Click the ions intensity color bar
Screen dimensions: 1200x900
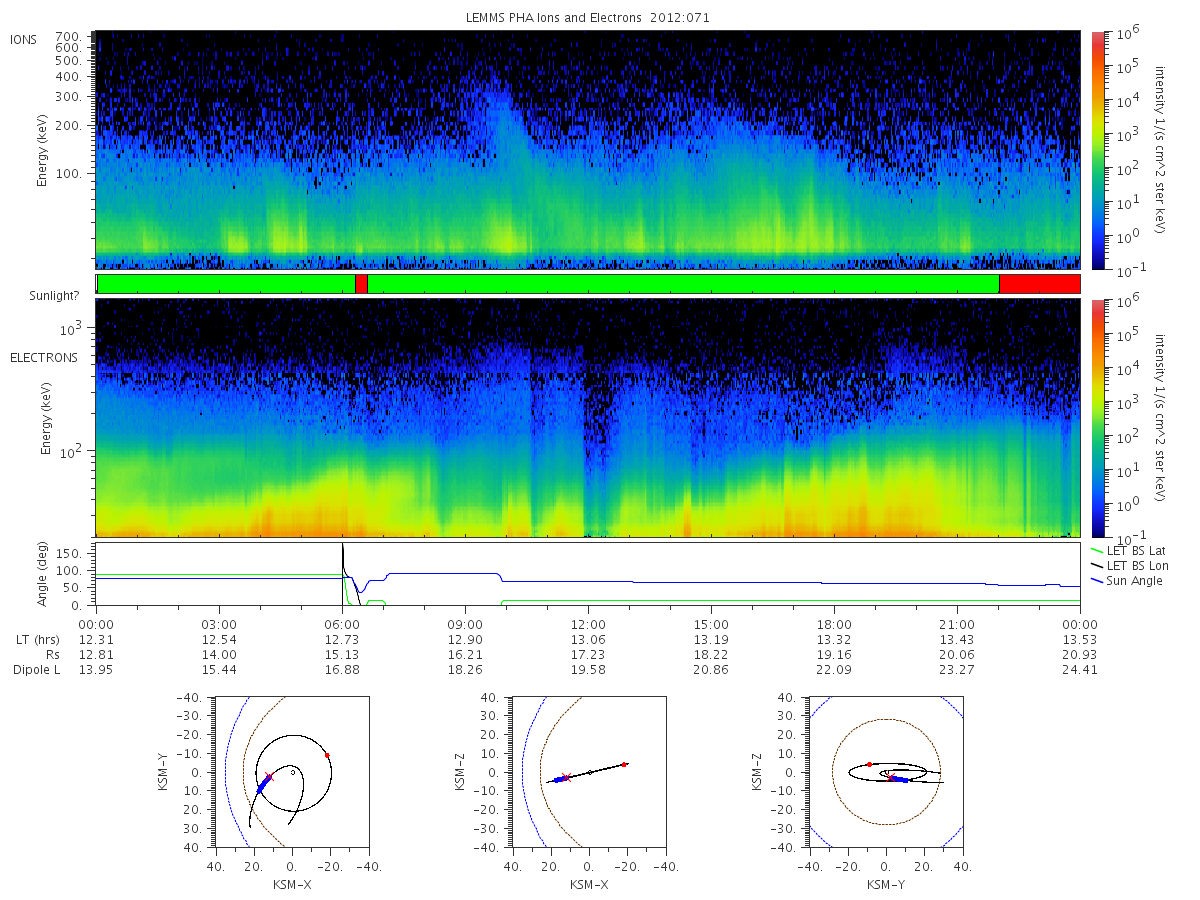coord(1098,150)
